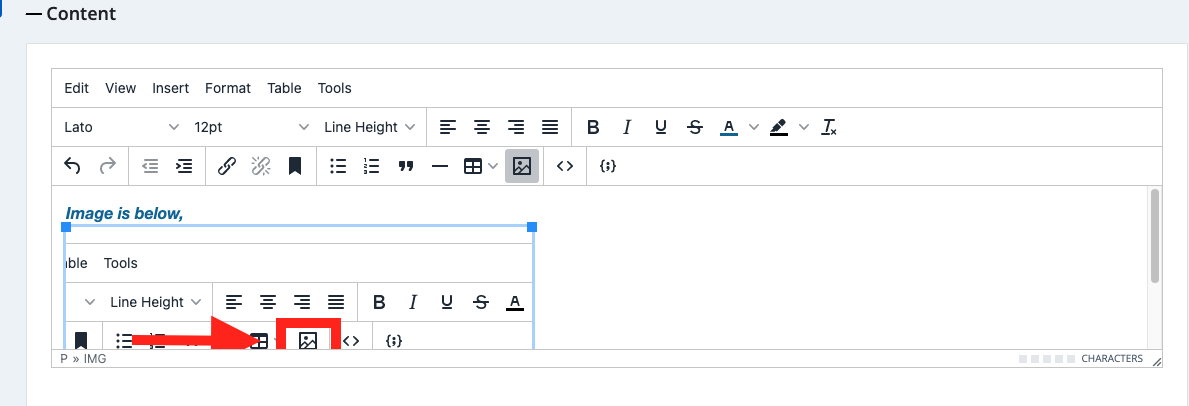Open the Insert menu

pyautogui.click(x=170, y=88)
